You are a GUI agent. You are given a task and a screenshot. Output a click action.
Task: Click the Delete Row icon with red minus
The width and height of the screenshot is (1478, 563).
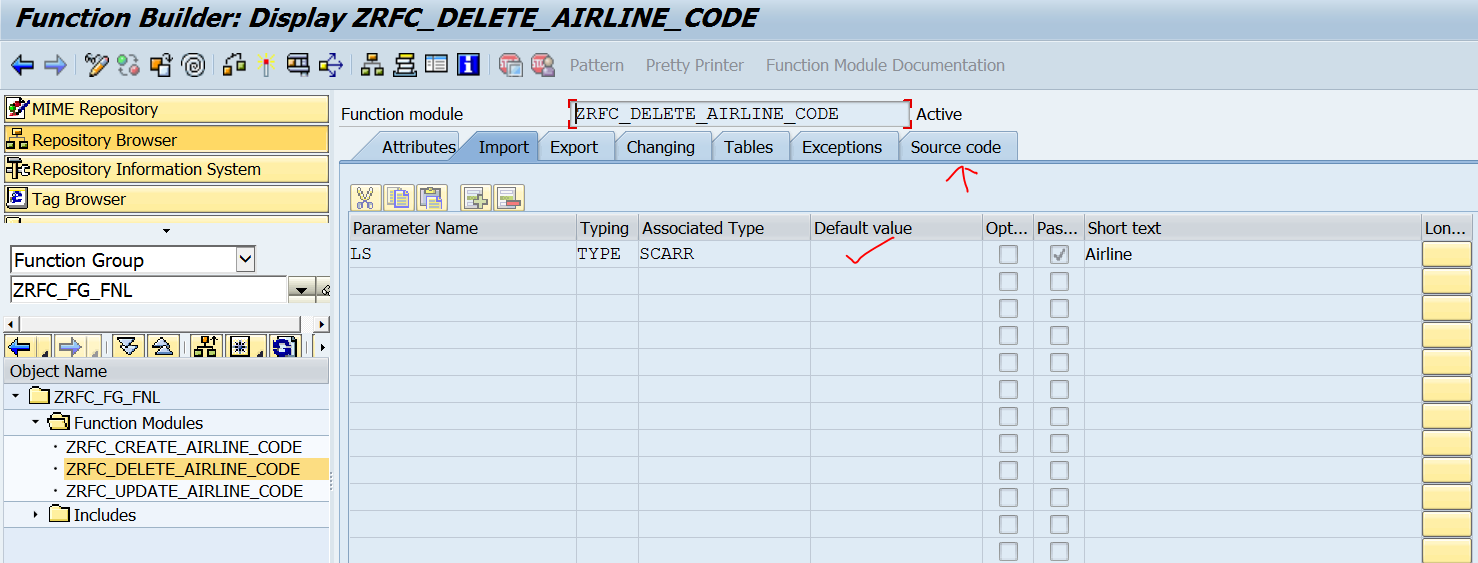508,197
